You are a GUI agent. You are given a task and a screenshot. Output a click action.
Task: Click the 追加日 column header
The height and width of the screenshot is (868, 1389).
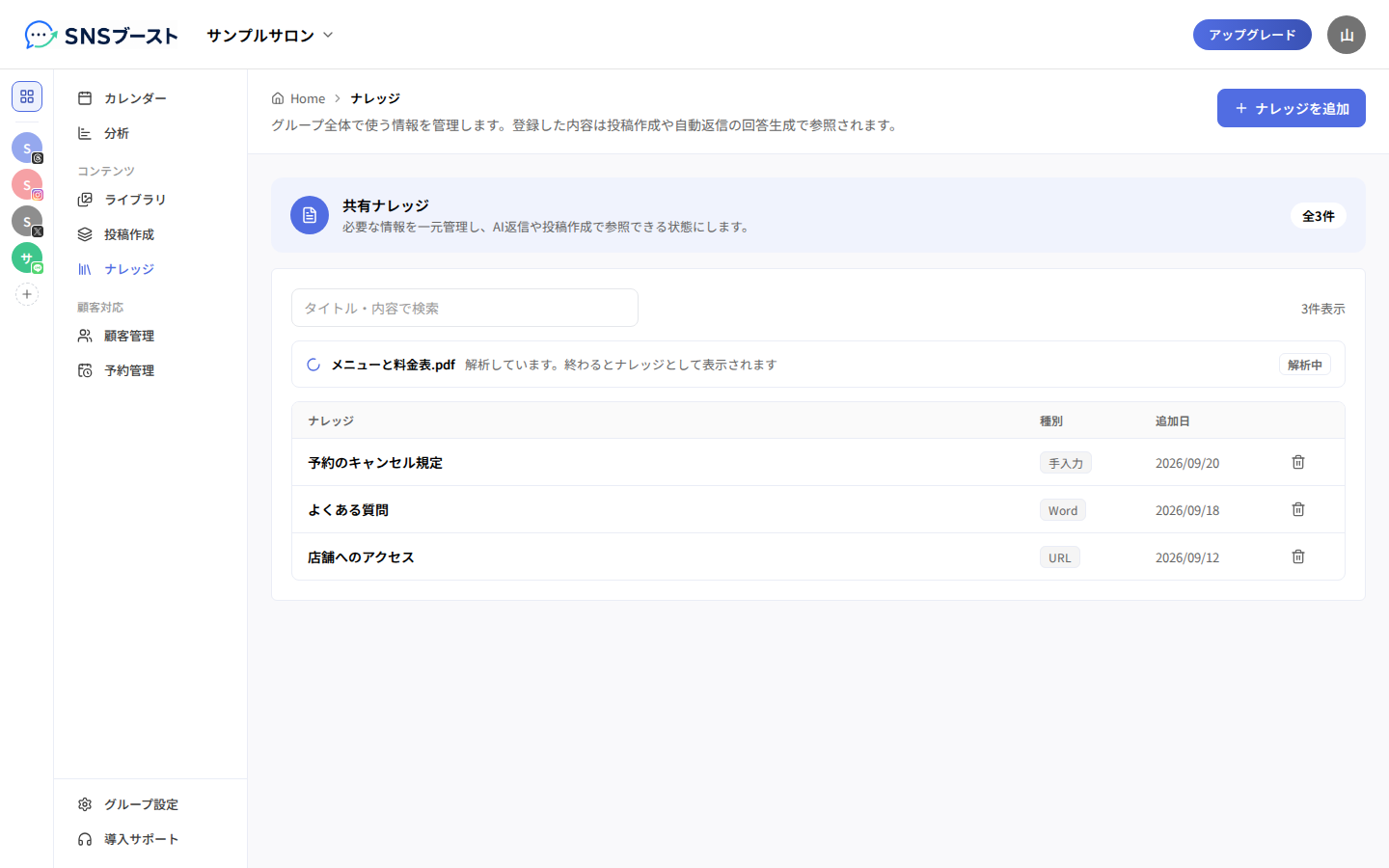(1173, 421)
